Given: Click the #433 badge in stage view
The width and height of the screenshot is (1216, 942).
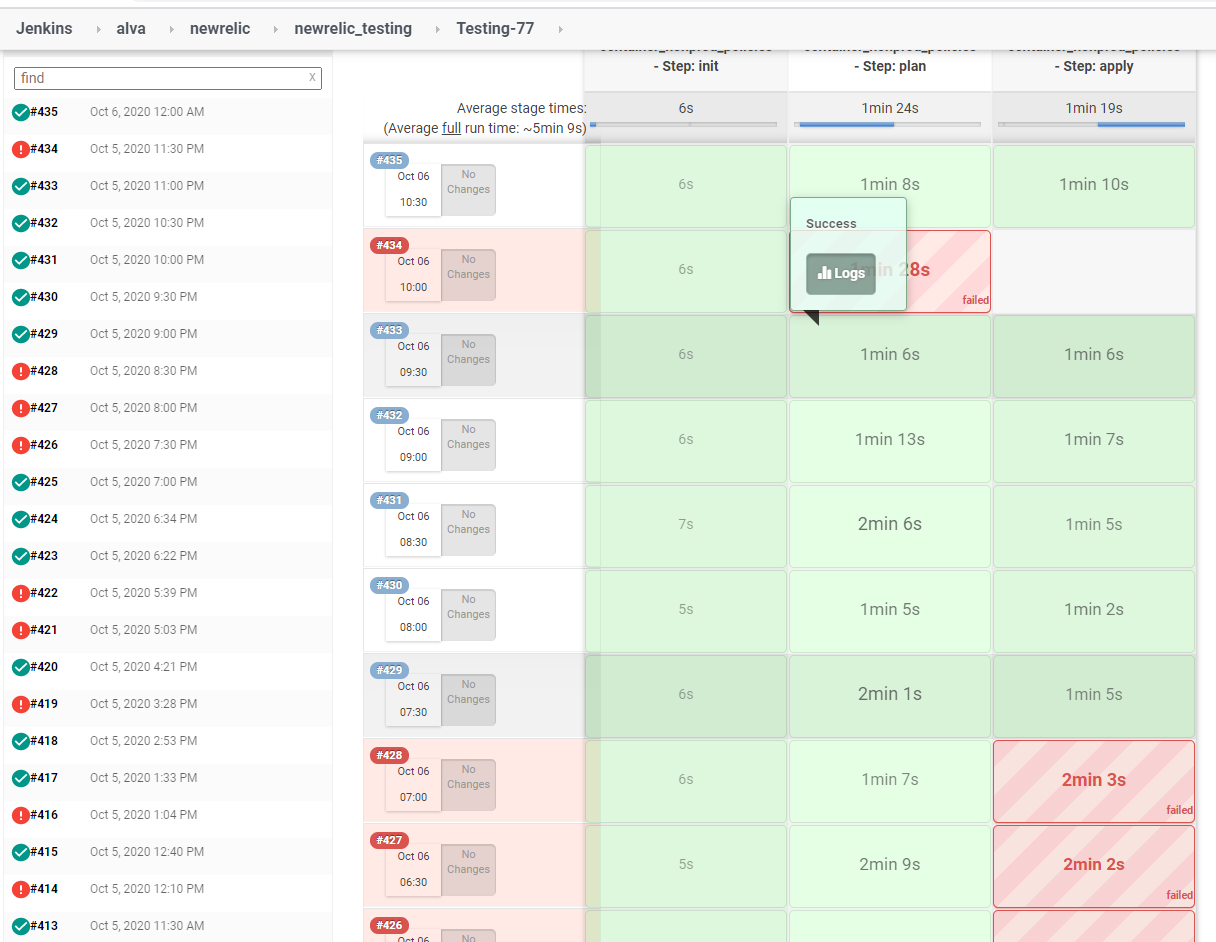Looking at the screenshot, I should click(390, 330).
